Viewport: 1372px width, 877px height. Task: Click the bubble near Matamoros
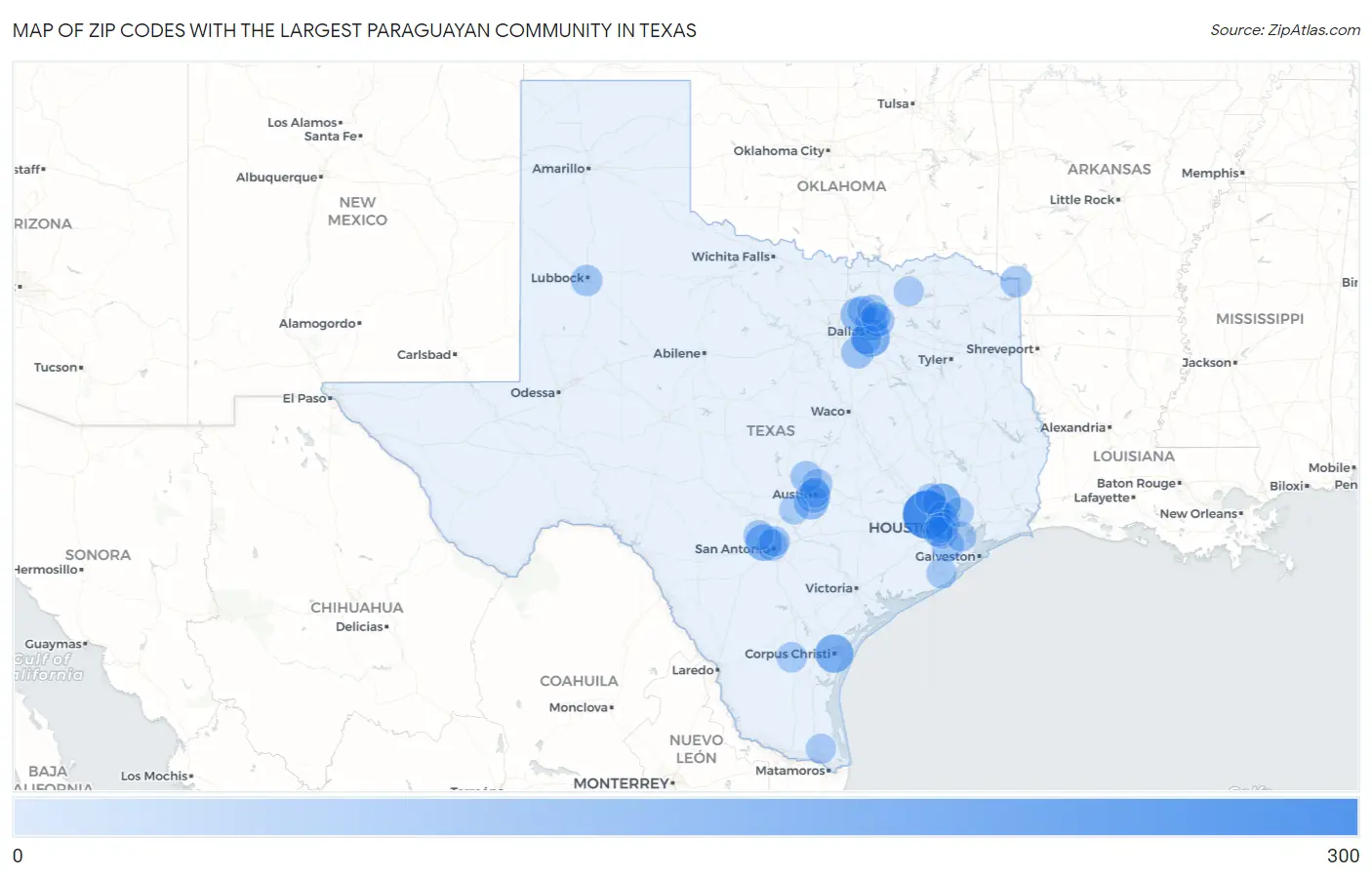pyautogui.click(x=821, y=748)
